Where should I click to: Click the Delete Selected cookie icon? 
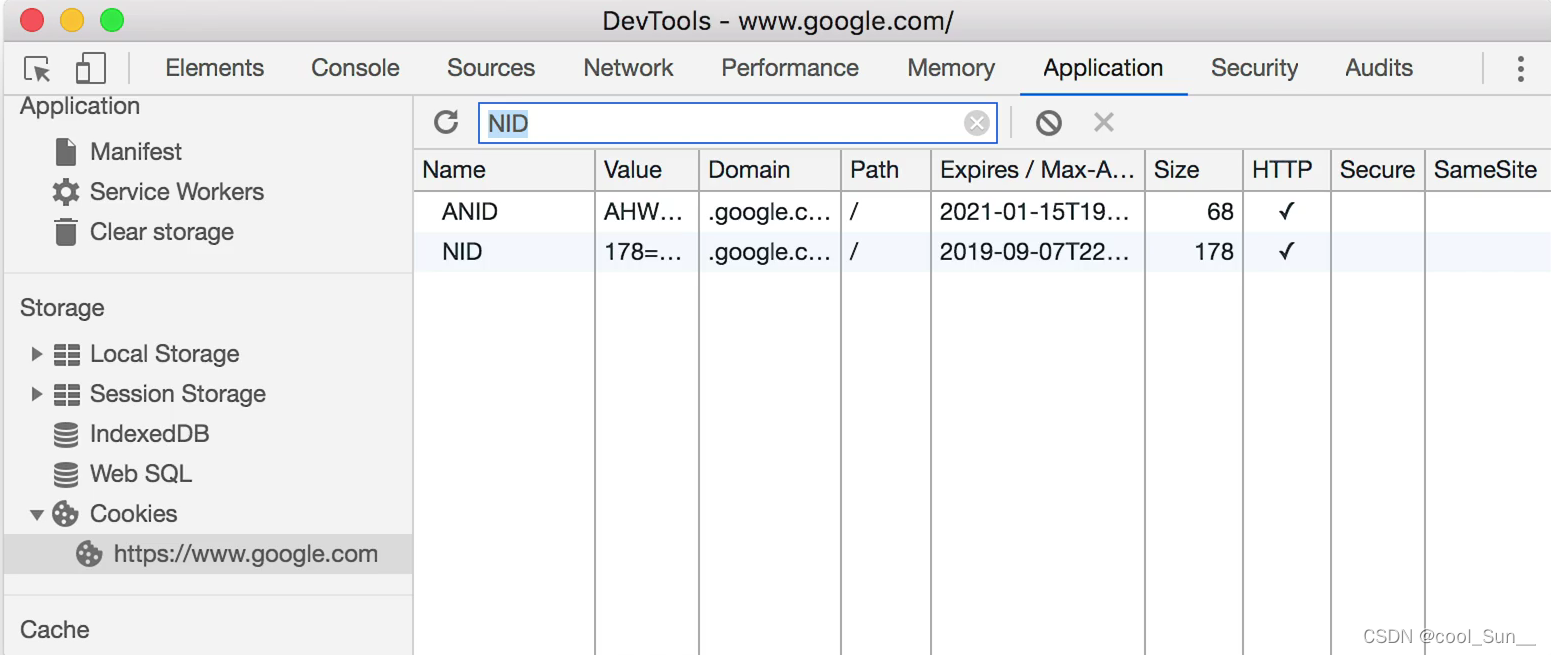click(x=1103, y=122)
